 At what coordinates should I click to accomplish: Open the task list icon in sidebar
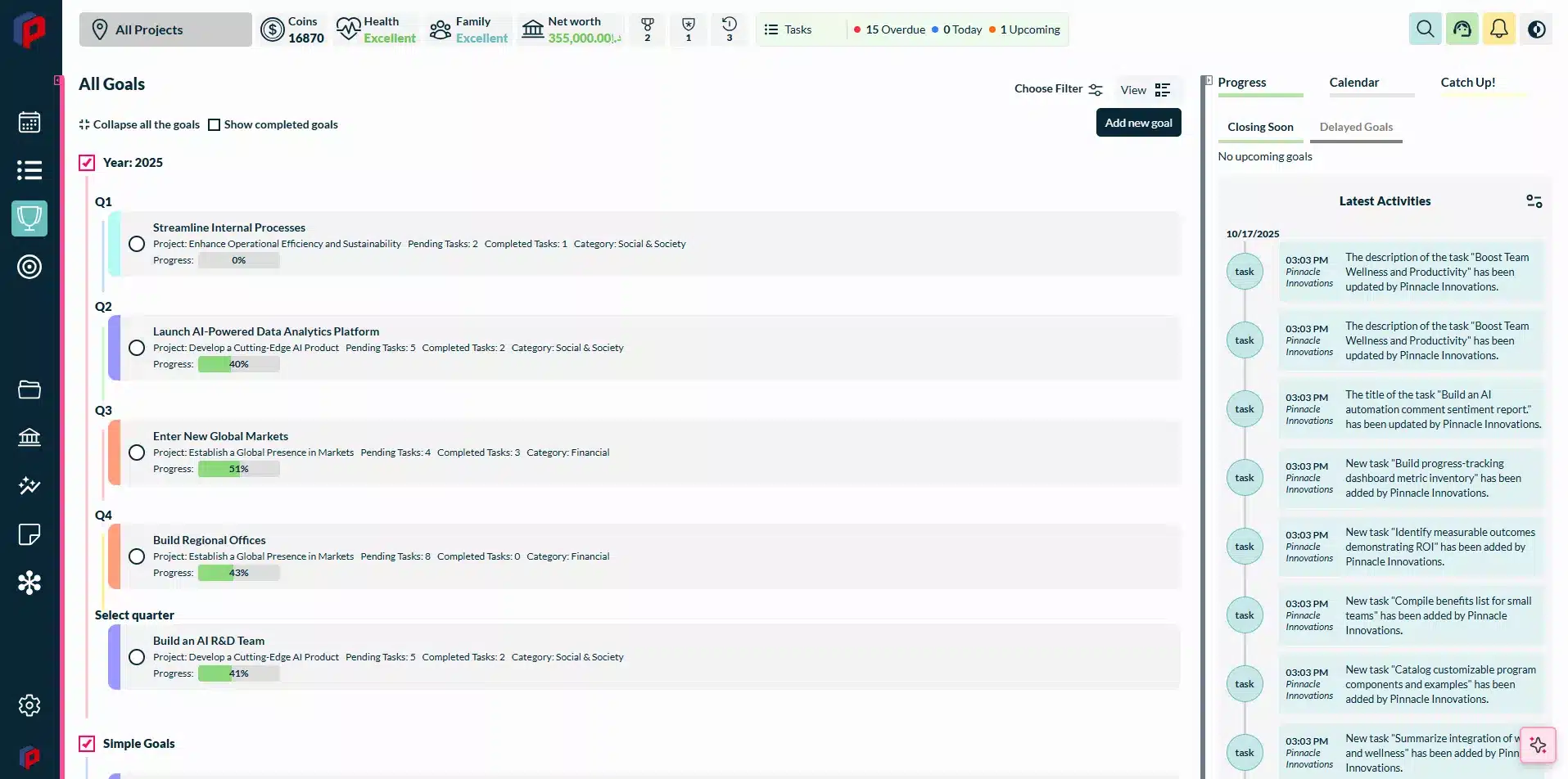click(x=29, y=170)
